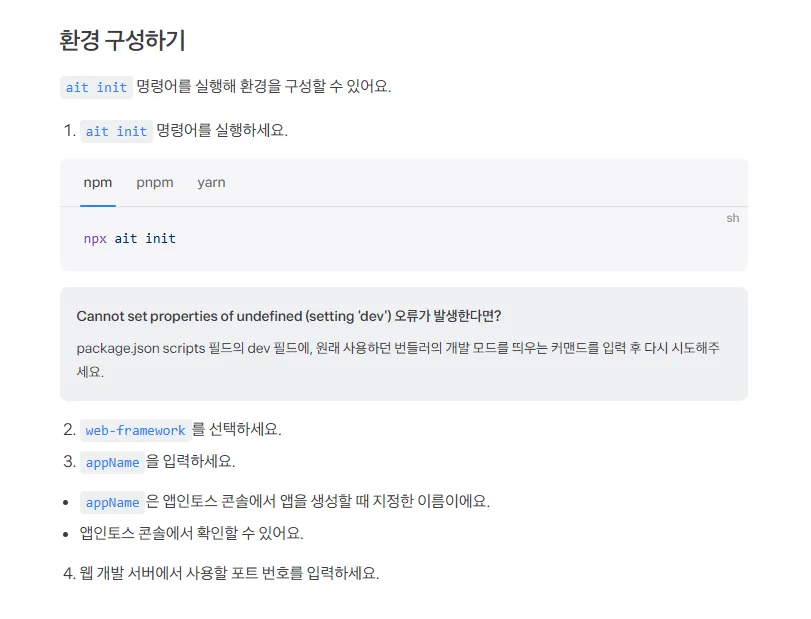Click '명령어를 실행하세요' text in step 1

point(222,130)
